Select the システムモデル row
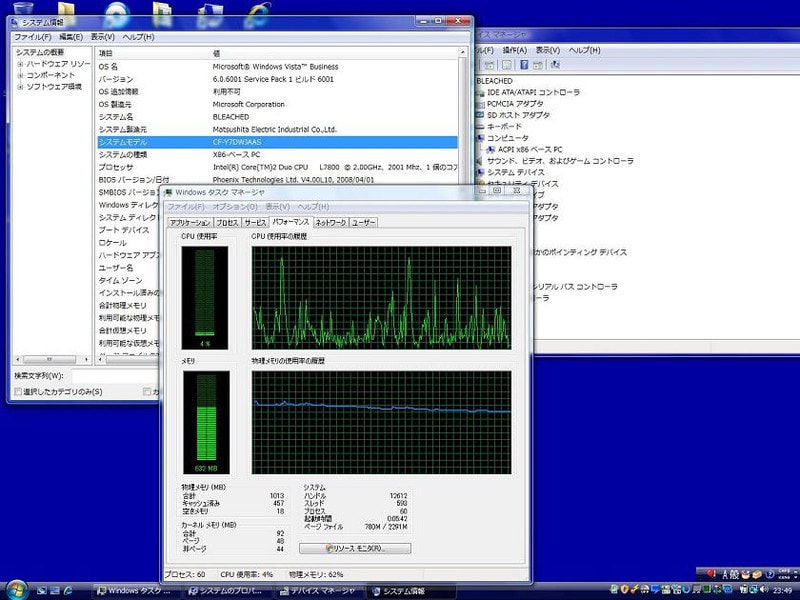Screen dimensions: 800x600 [277, 142]
